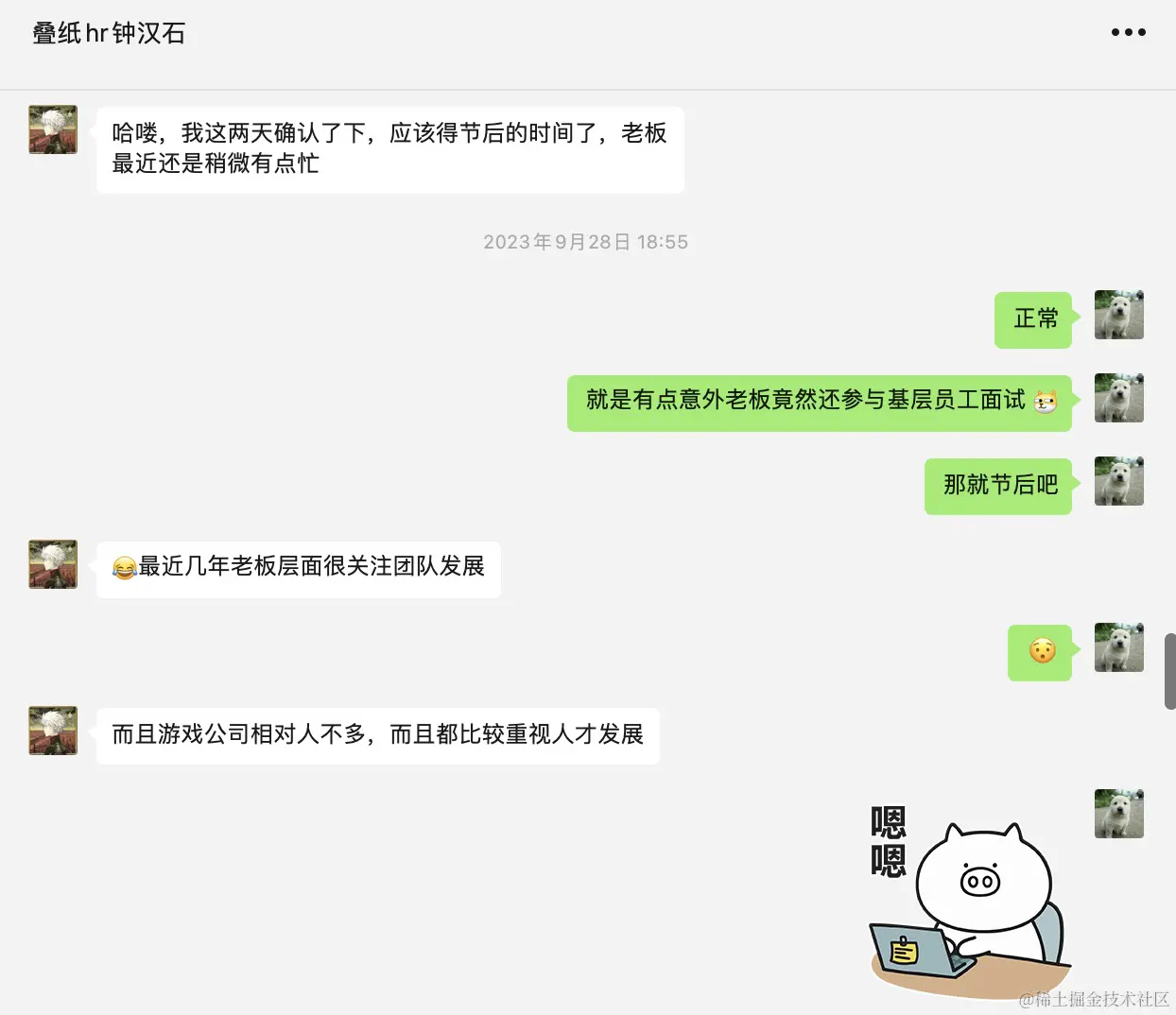The height and width of the screenshot is (1015, 1176).
Task: Click the HR avatar beside 最近几年老板层面 message
Action: click(53, 564)
